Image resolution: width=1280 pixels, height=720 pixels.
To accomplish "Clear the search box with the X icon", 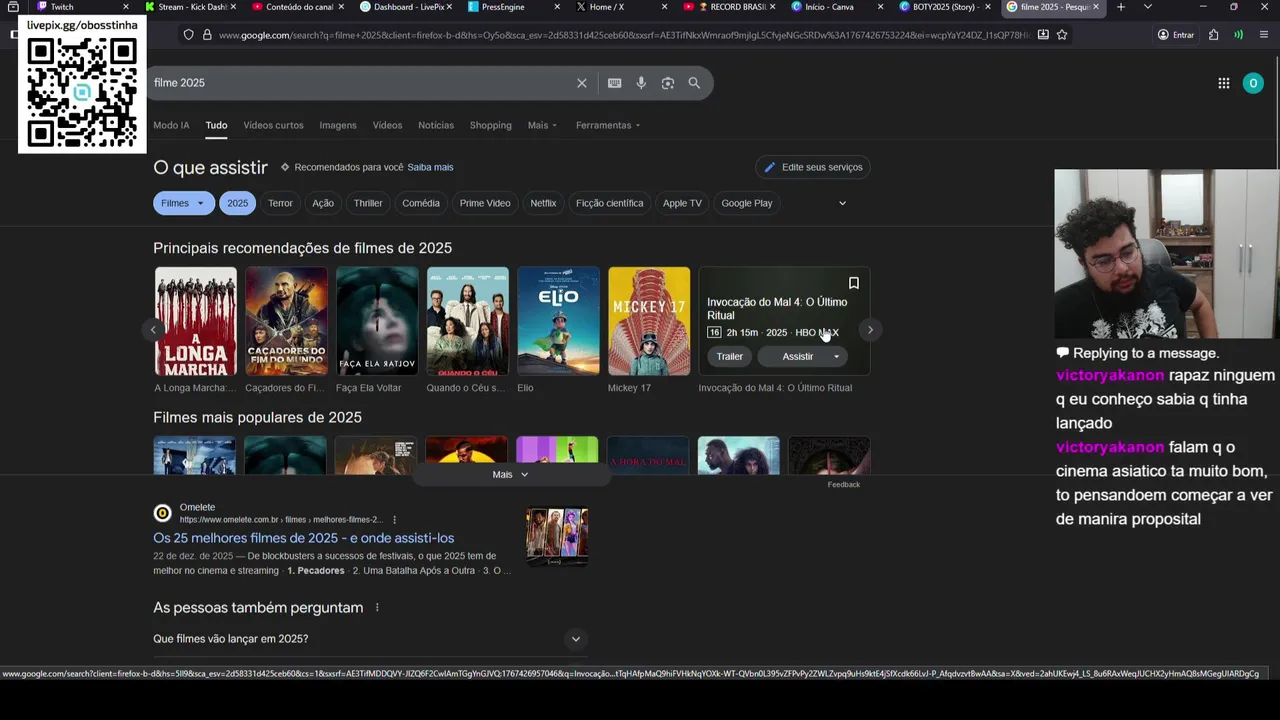I will (x=581, y=83).
